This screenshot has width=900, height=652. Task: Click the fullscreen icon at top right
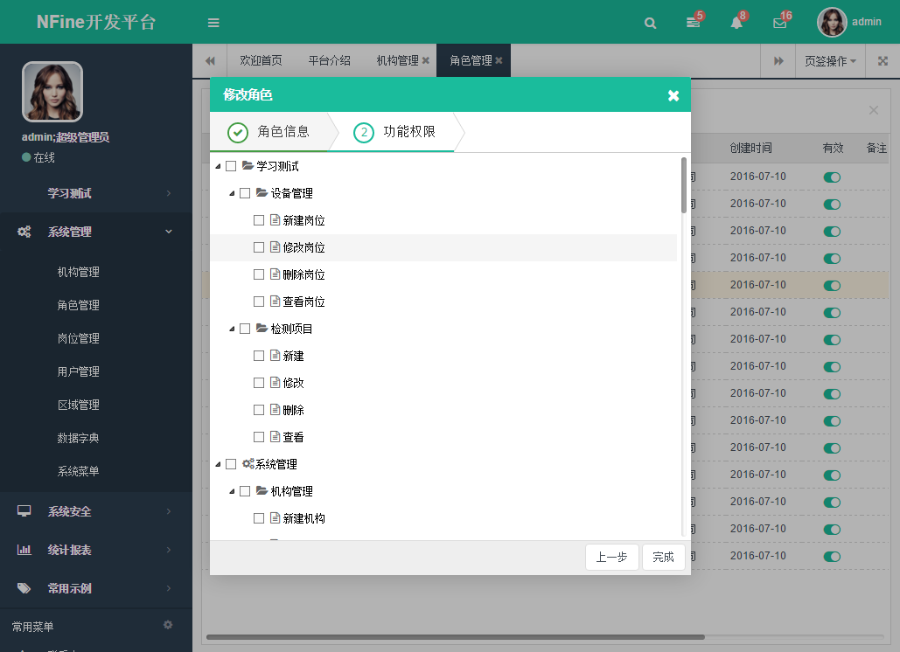(883, 60)
